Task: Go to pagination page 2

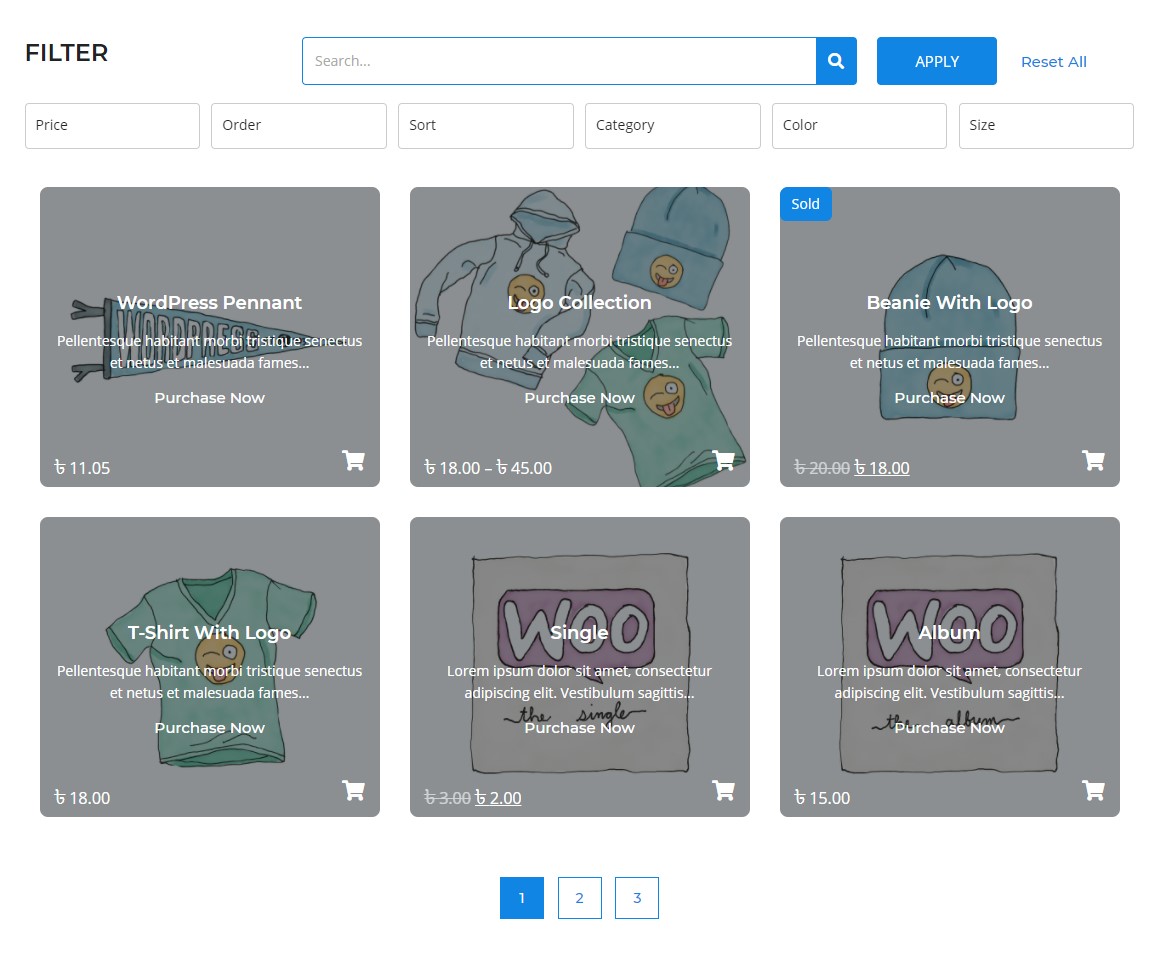Action: coord(579,898)
